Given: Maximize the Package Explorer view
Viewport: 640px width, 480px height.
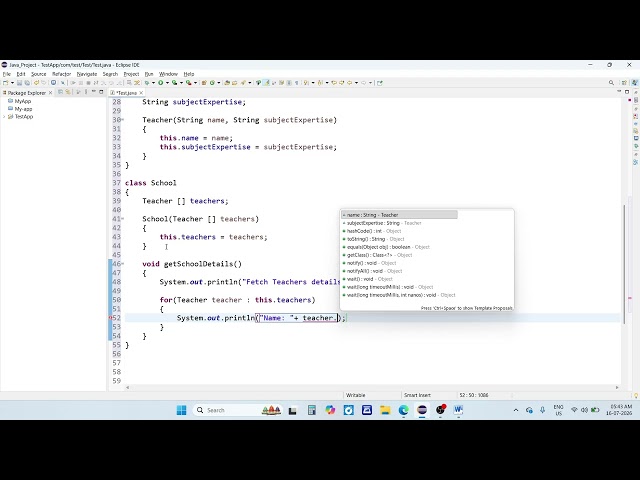Looking at the screenshot, I should [101, 92].
